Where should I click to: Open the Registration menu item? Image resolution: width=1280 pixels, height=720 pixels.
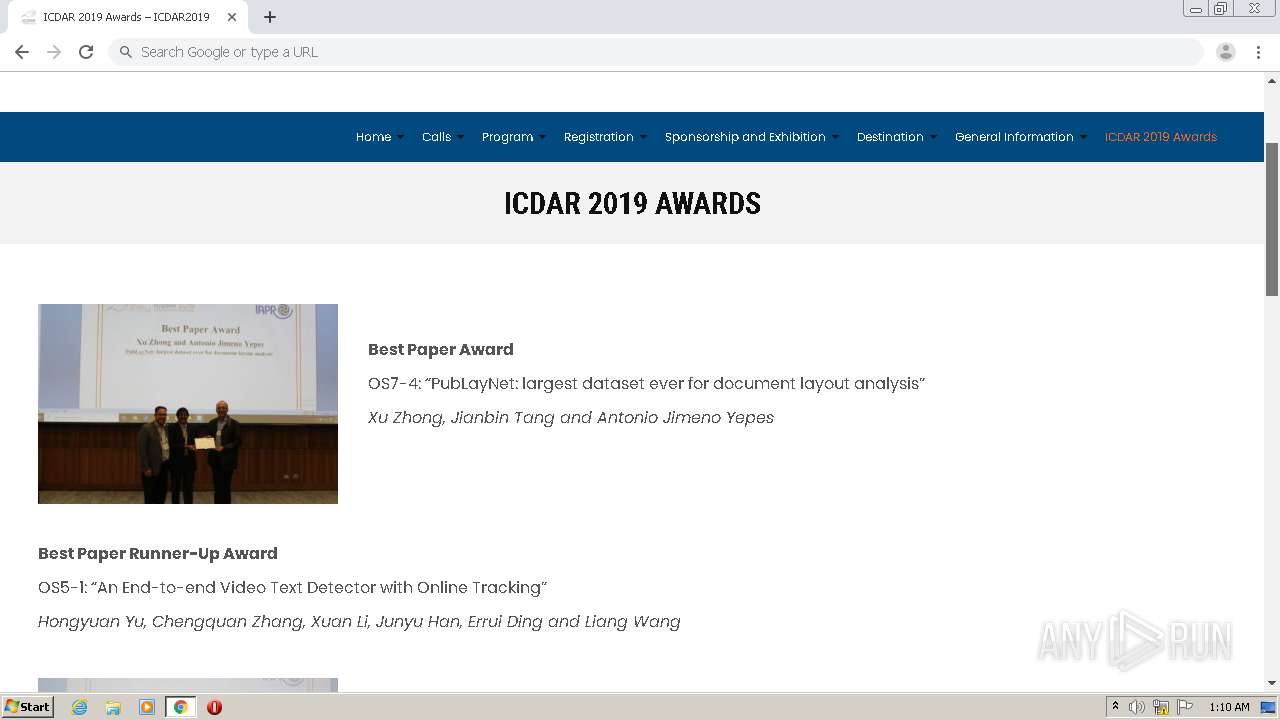pyautogui.click(x=598, y=137)
